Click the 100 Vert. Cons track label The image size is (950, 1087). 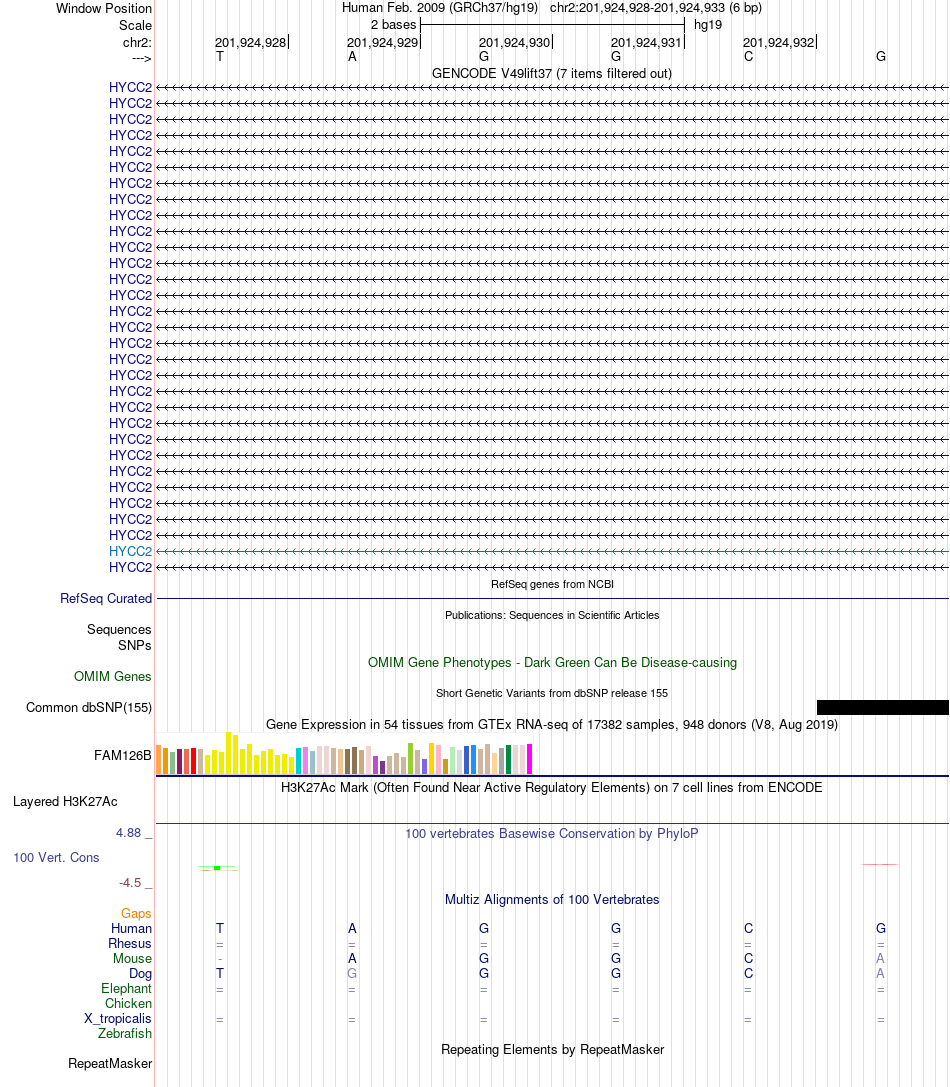(x=56, y=858)
